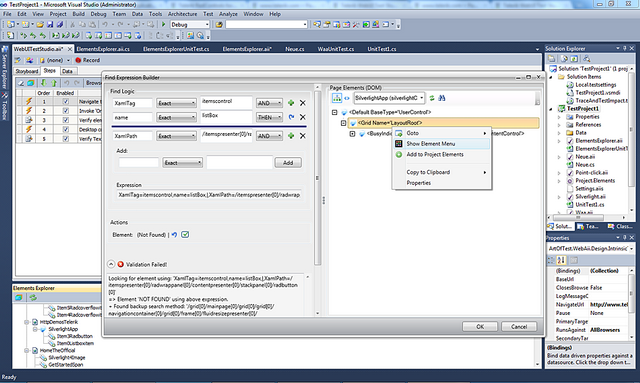Uncheck Enabled checkbox for step 1
This screenshot has height=383, width=640.
[x=66, y=101]
